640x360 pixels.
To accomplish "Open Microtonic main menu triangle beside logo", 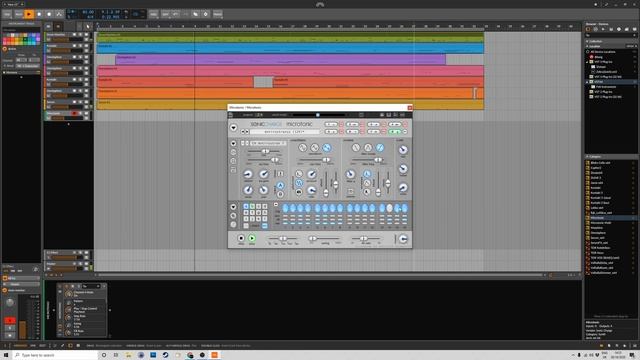I will 233,128.
